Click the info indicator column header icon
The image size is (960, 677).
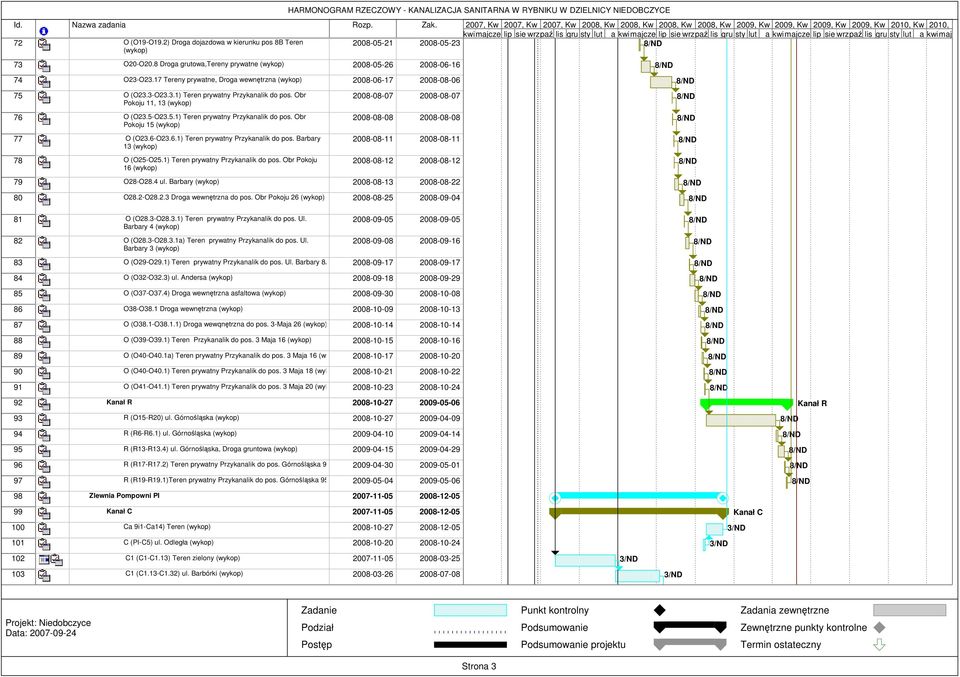click(x=43, y=31)
